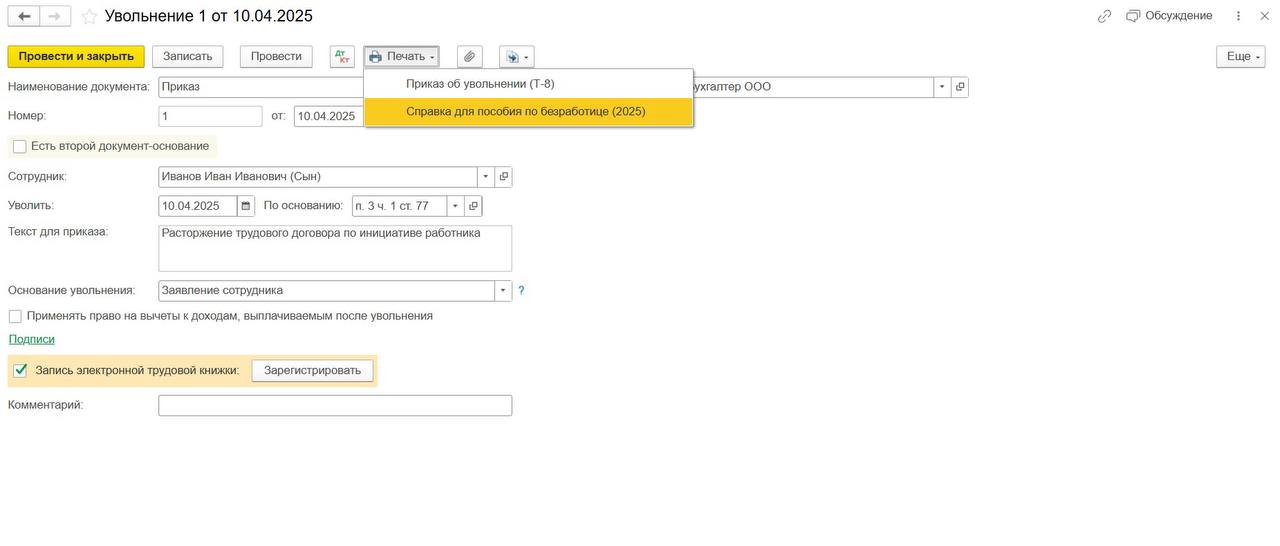Open linked item icon next to бухгалтер ООО field

(x=960, y=87)
